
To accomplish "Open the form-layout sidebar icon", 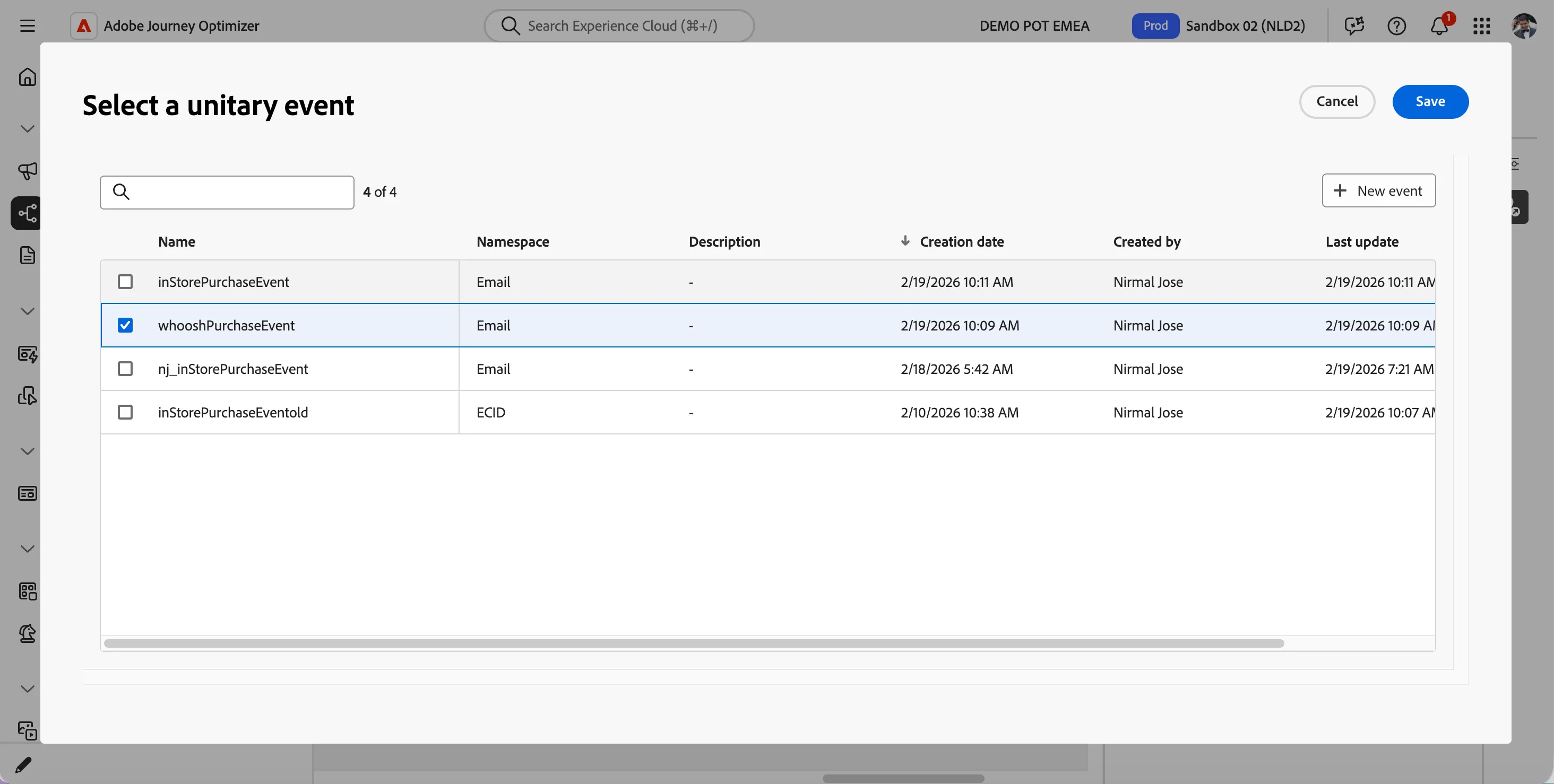I will (27, 493).
